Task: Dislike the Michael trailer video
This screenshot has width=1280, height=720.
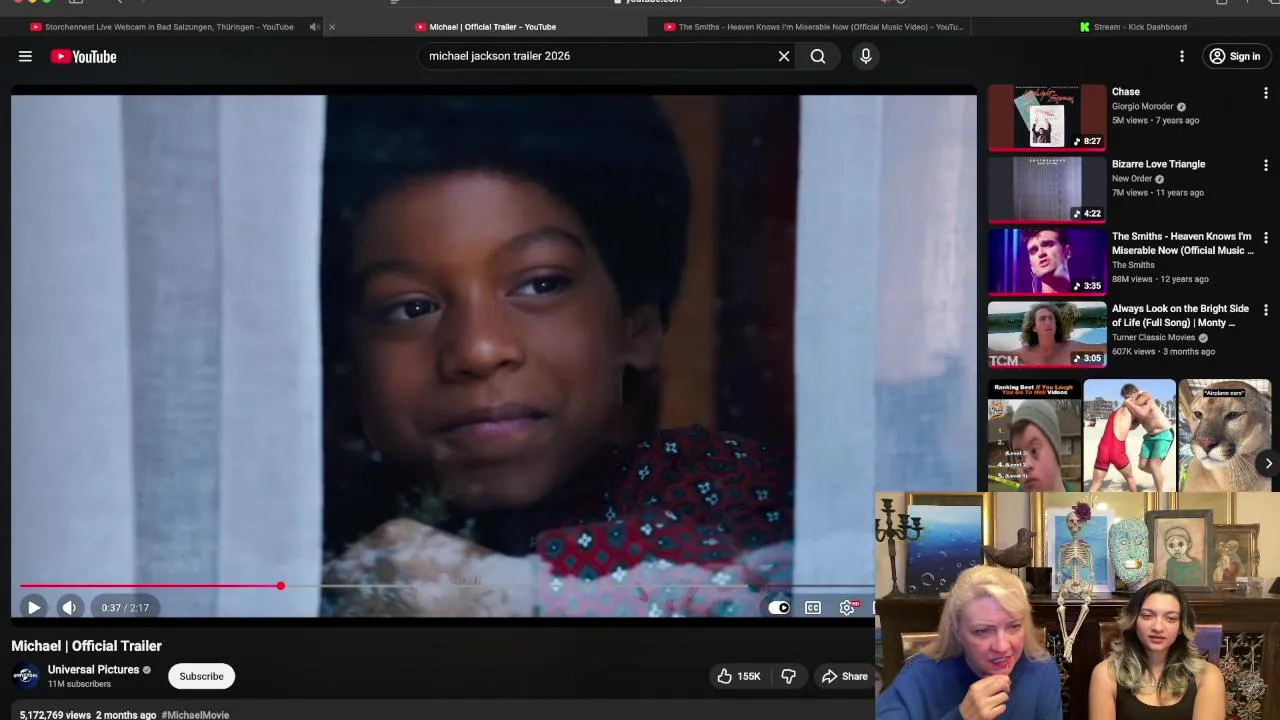Action: pos(788,676)
